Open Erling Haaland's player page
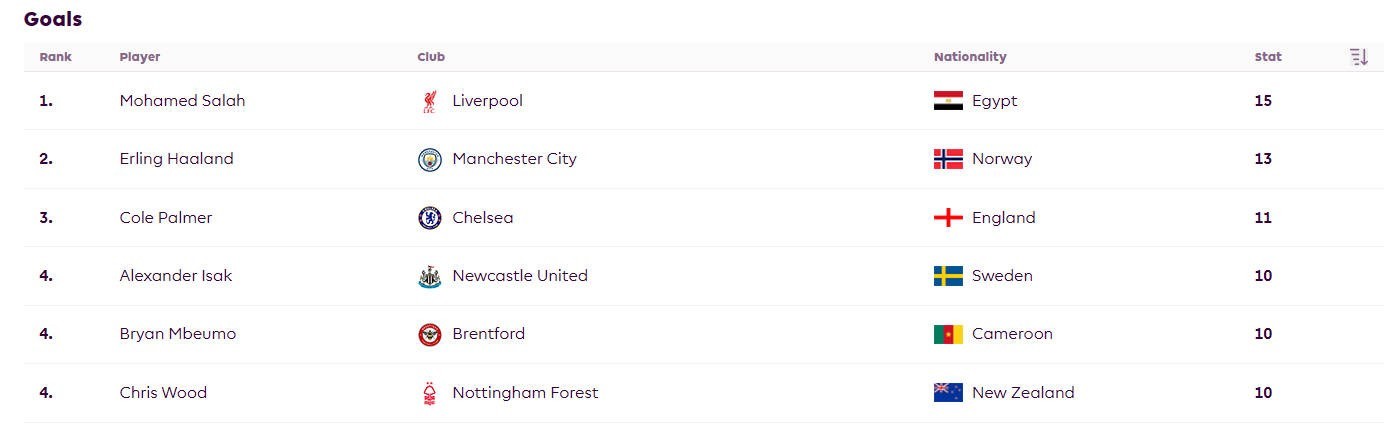The width and height of the screenshot is (1397, 430). point(176,159)
